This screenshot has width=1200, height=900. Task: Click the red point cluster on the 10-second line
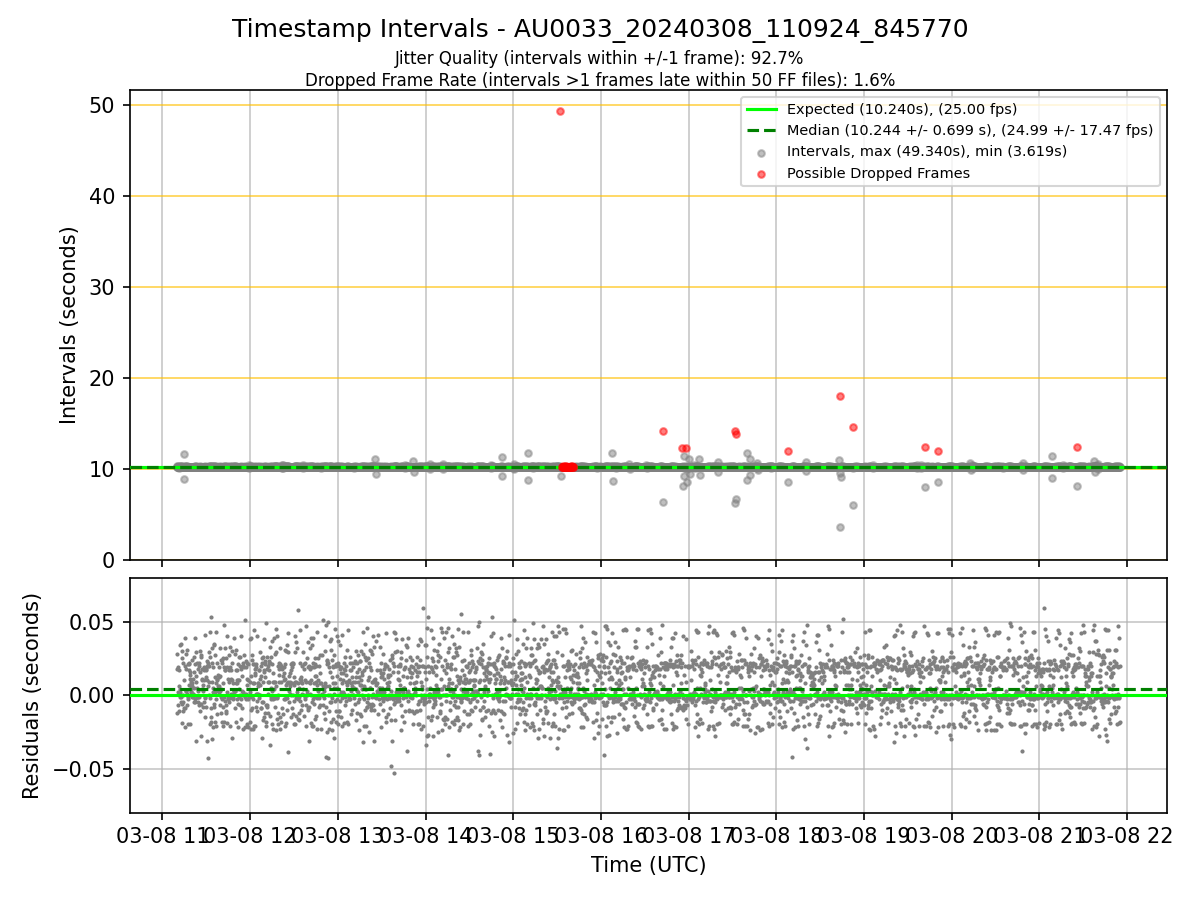click(x=567, y=467)
